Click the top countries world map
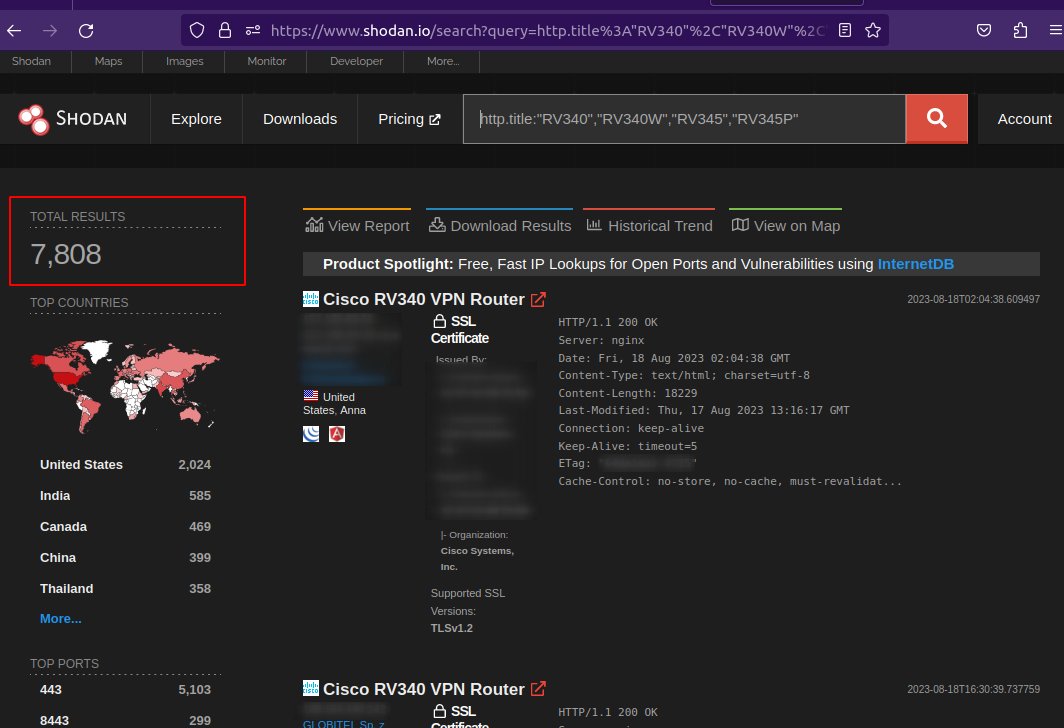1064x728 pixels. coord(126,385)
